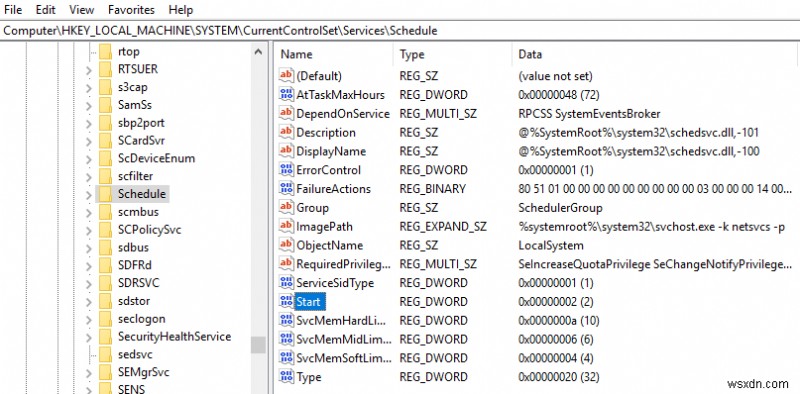Select the SENS registry key
Screen dimensions: 800x394
[131, 389]
